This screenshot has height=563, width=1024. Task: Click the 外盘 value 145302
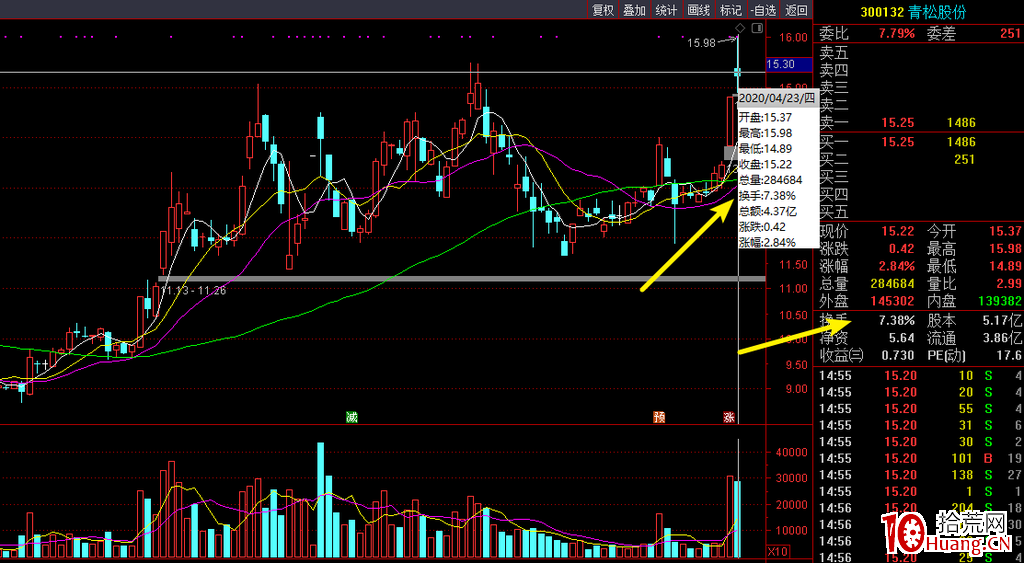[x=893, y=300]
